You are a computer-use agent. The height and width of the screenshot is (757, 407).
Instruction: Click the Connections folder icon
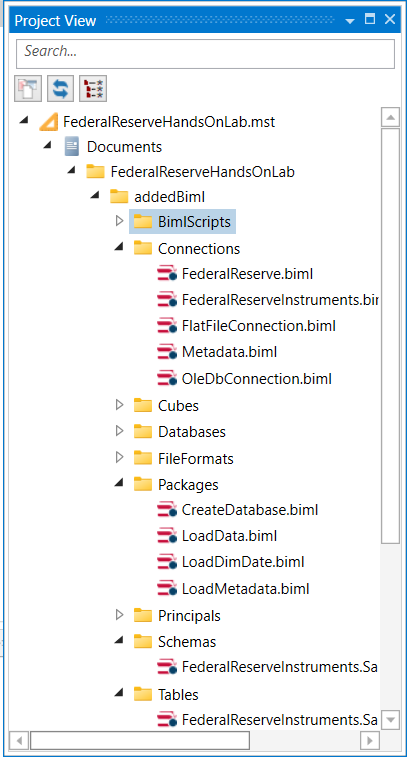(x=143, y=249)
